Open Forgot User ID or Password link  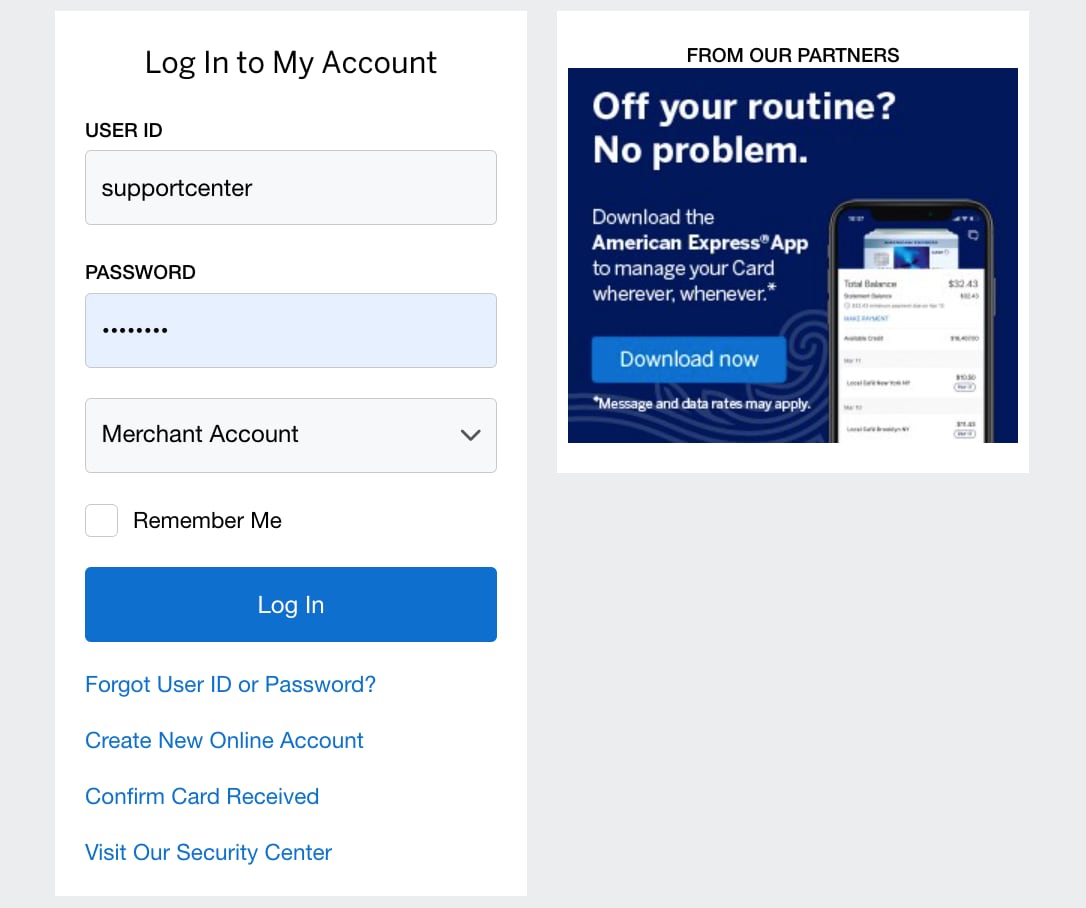pyautogui.click(x=230, y=685)
